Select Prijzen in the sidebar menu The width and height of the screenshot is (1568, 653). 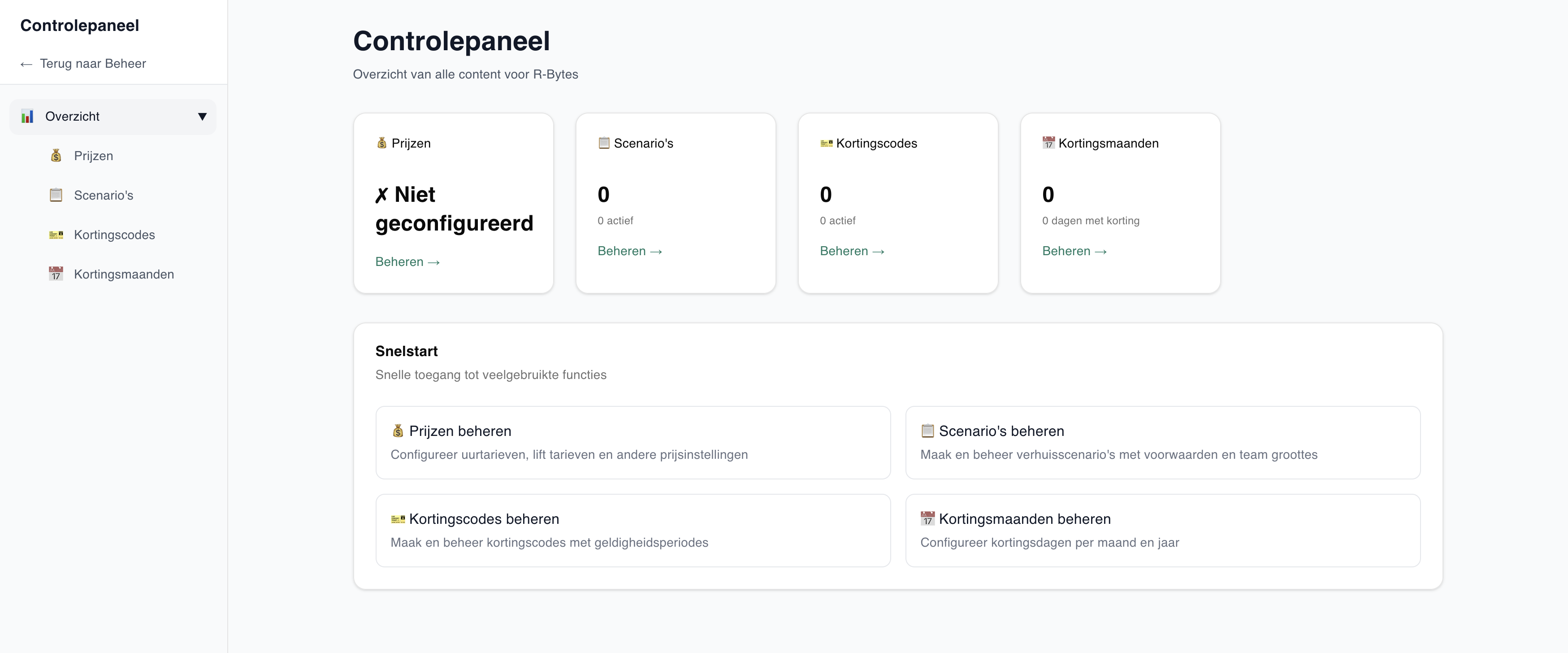pos(93,156)
